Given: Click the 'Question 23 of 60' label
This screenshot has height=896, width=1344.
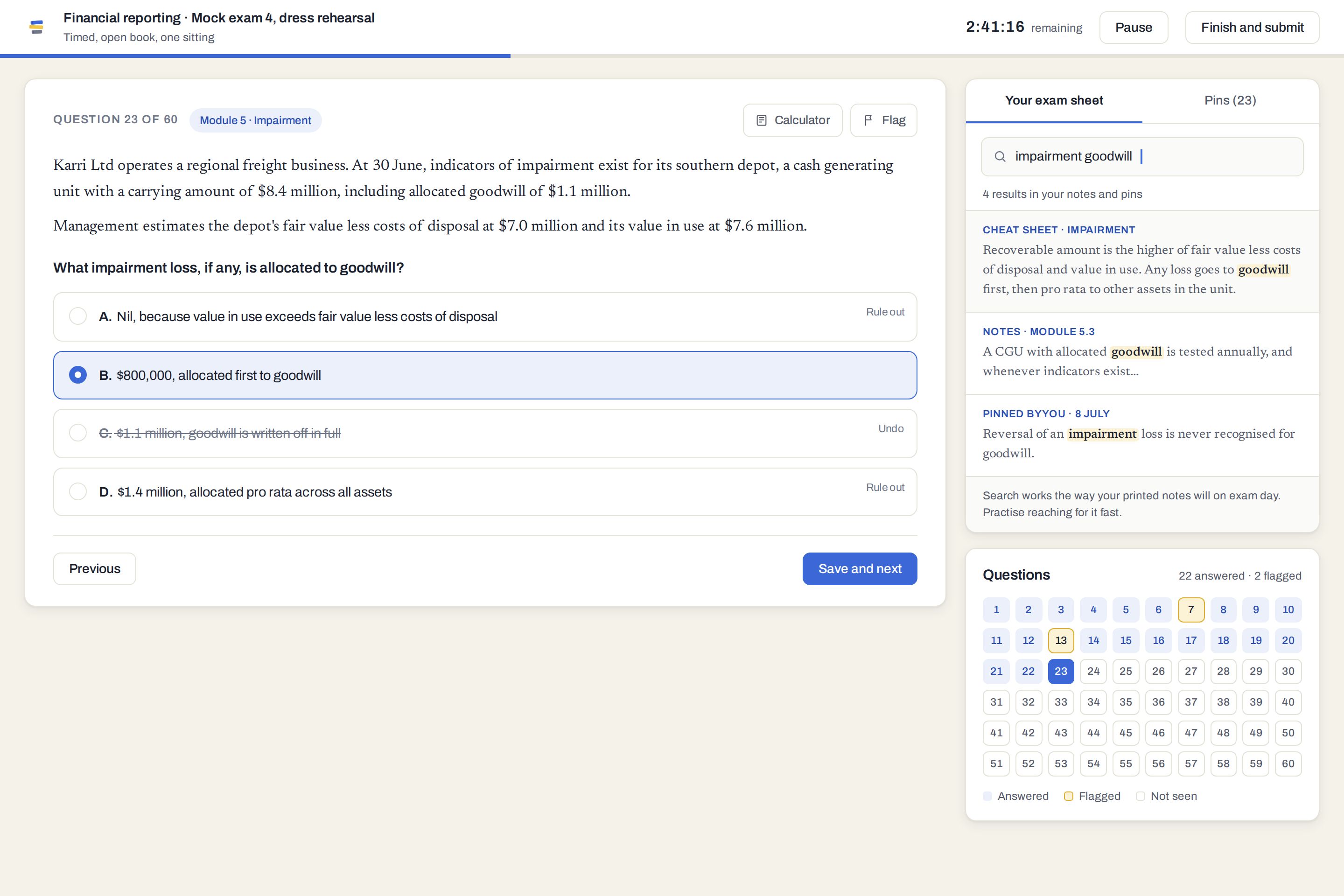Looking at the screenshot, I should tap(115, 119).
